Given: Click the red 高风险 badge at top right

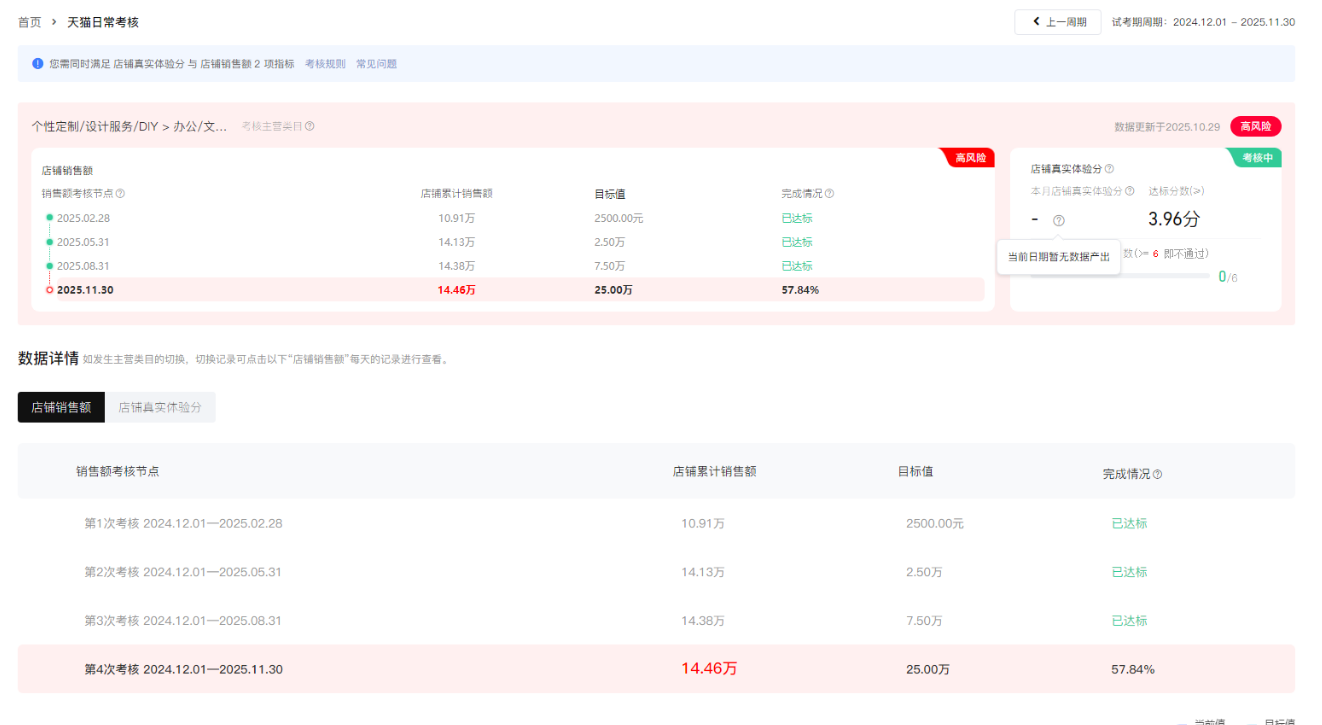Looking at the screenshot, I should (x=1255, y=127).
